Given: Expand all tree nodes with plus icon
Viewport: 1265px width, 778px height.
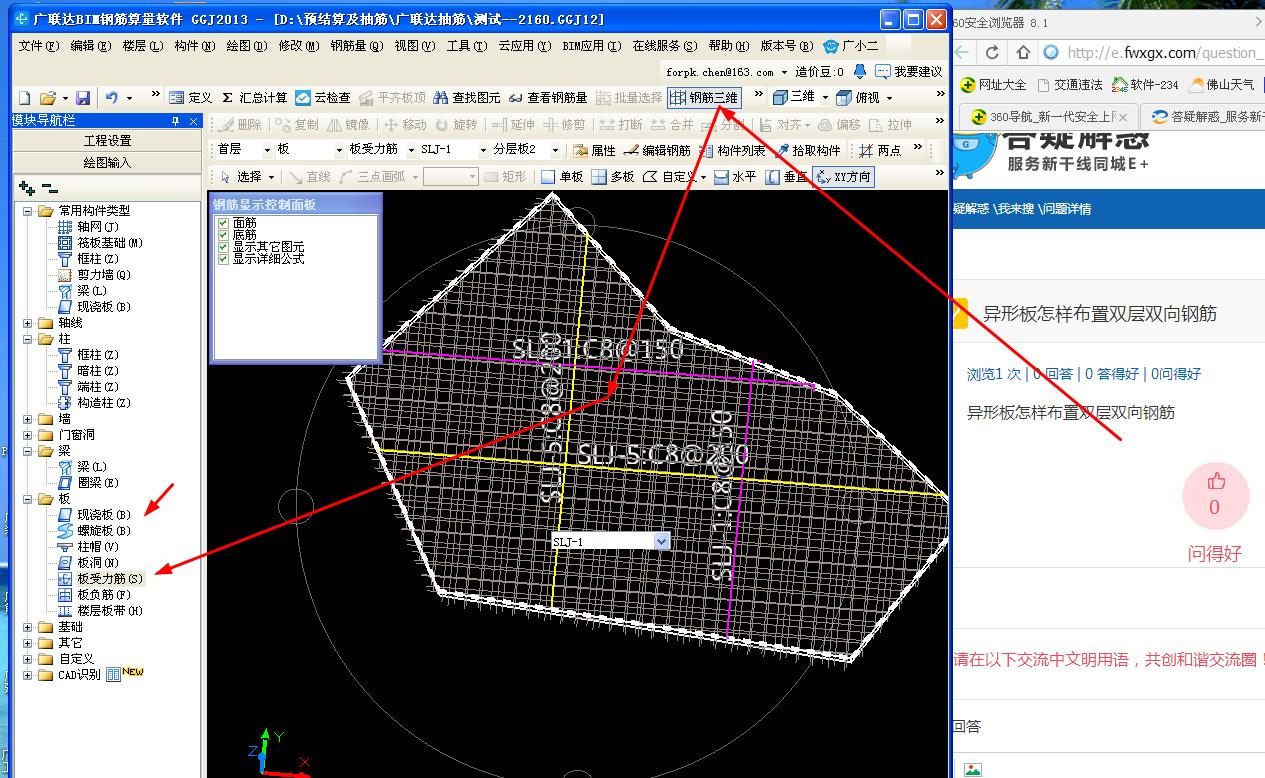Looking at the screenshot, I should tap(27, 188).
